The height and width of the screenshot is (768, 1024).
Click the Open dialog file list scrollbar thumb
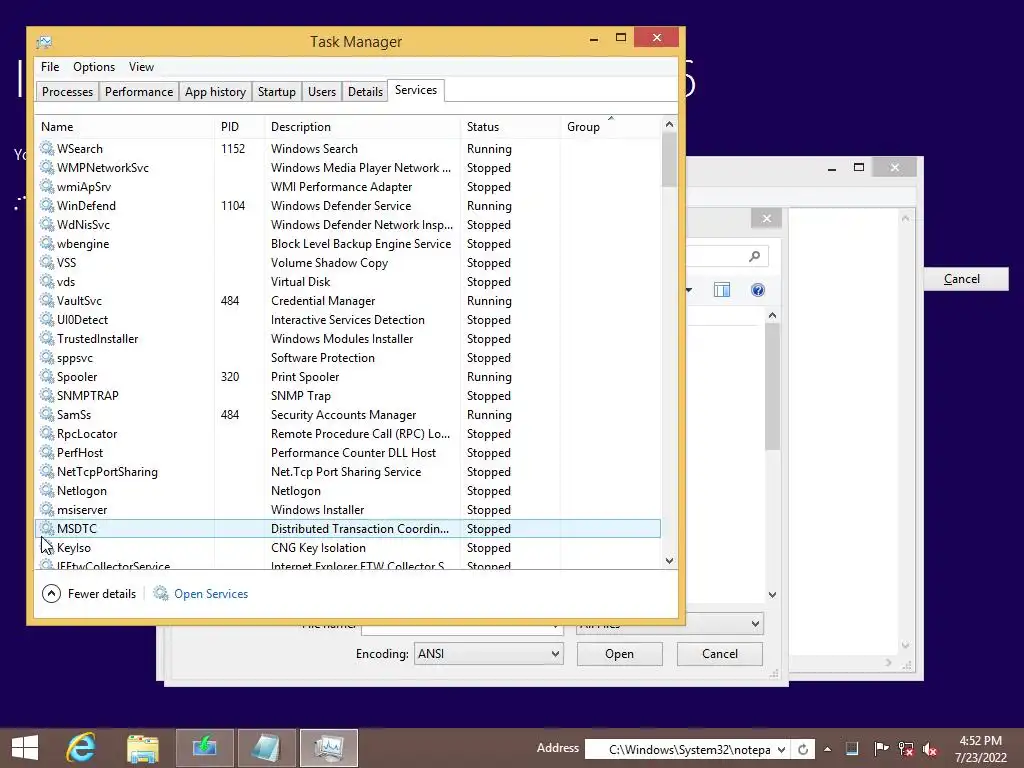click(772, 387)
